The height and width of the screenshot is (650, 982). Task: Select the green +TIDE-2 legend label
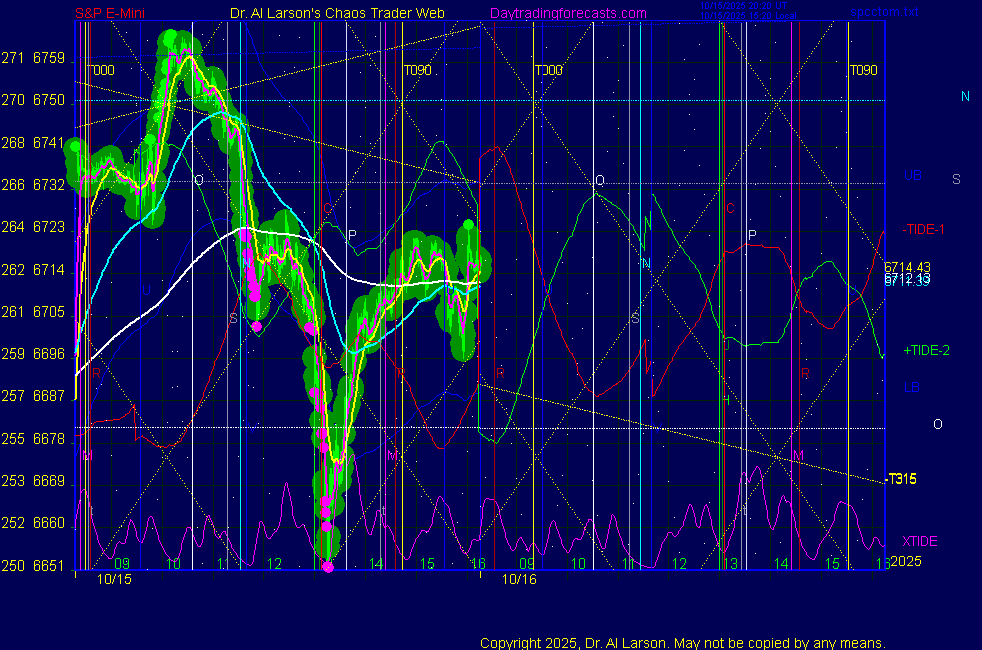(926, 350)
